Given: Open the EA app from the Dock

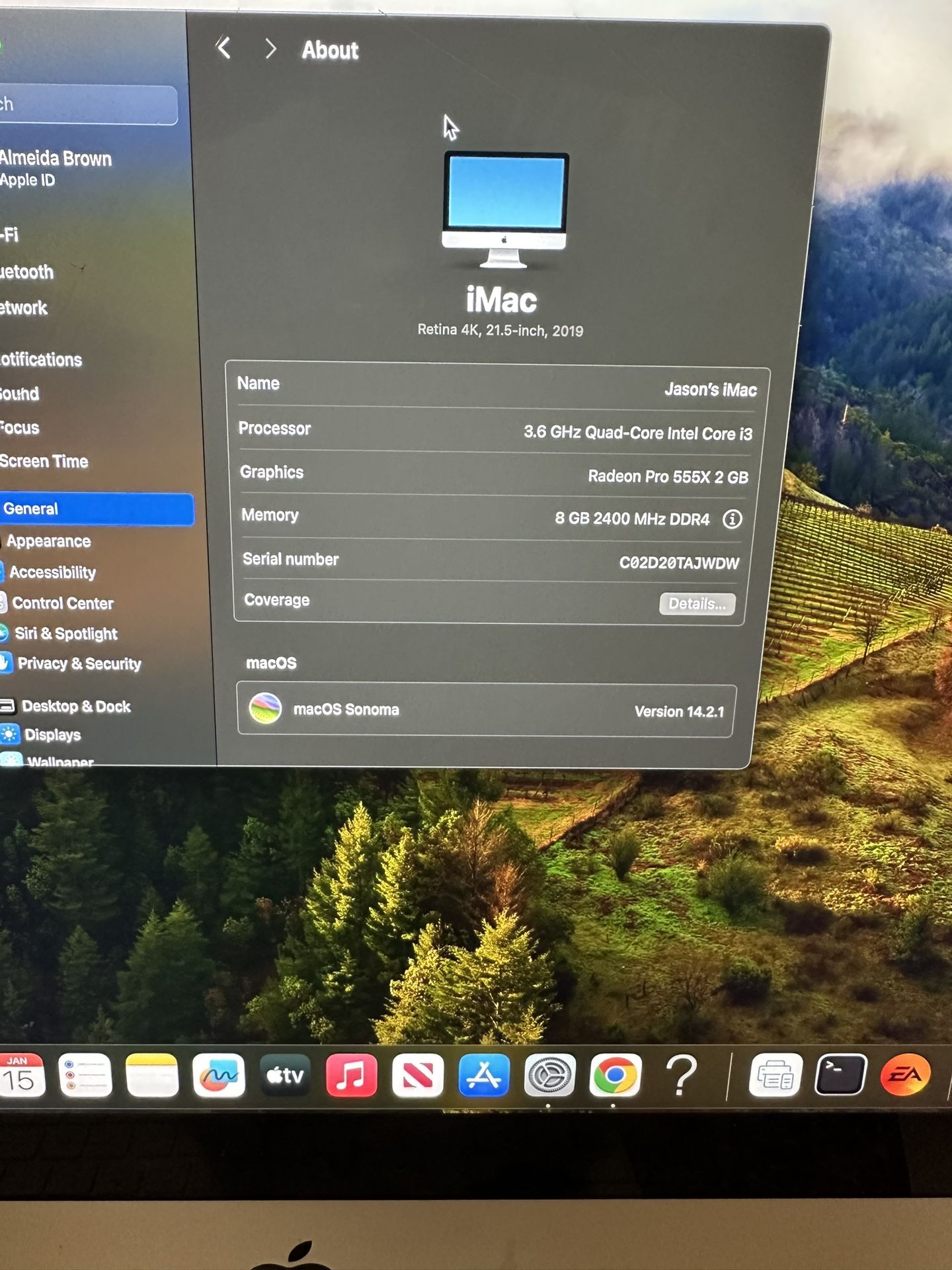Looking at the screenshot, I should click(906, 1075).
